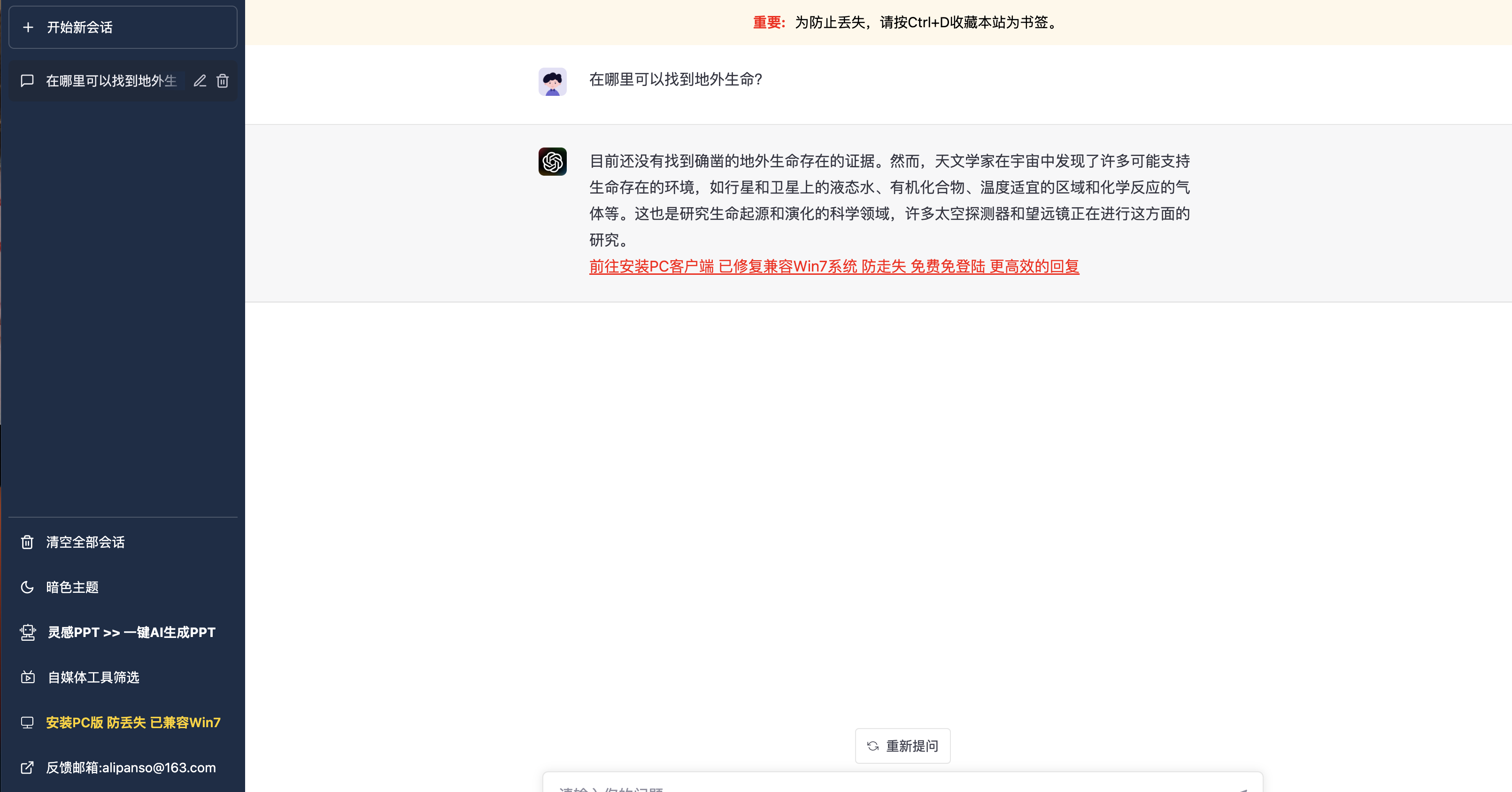Image resolution: width=1512 pixels, height=792 pixels.
Task: Open 灵感PPT 一键AI生成PPT entry
Action: tap(131, 632)
